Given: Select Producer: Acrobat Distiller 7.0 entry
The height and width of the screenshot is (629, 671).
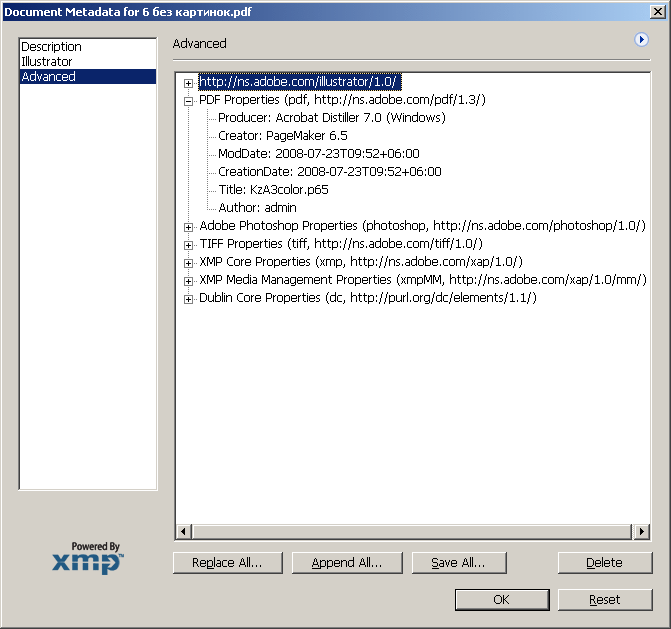Looking at the screenshot, I should point(332,118).
